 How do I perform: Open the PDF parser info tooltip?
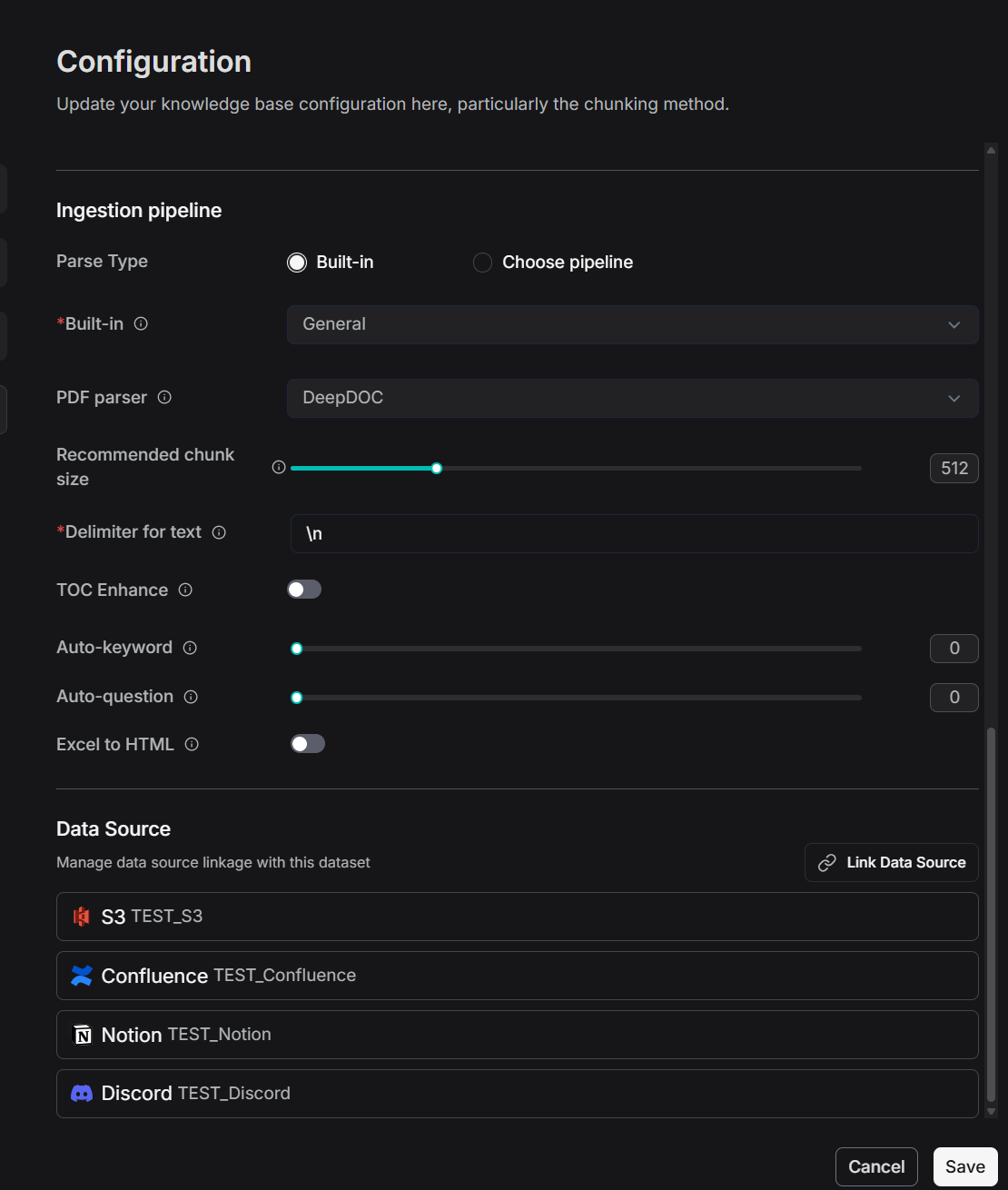click(x=164, y=397)
